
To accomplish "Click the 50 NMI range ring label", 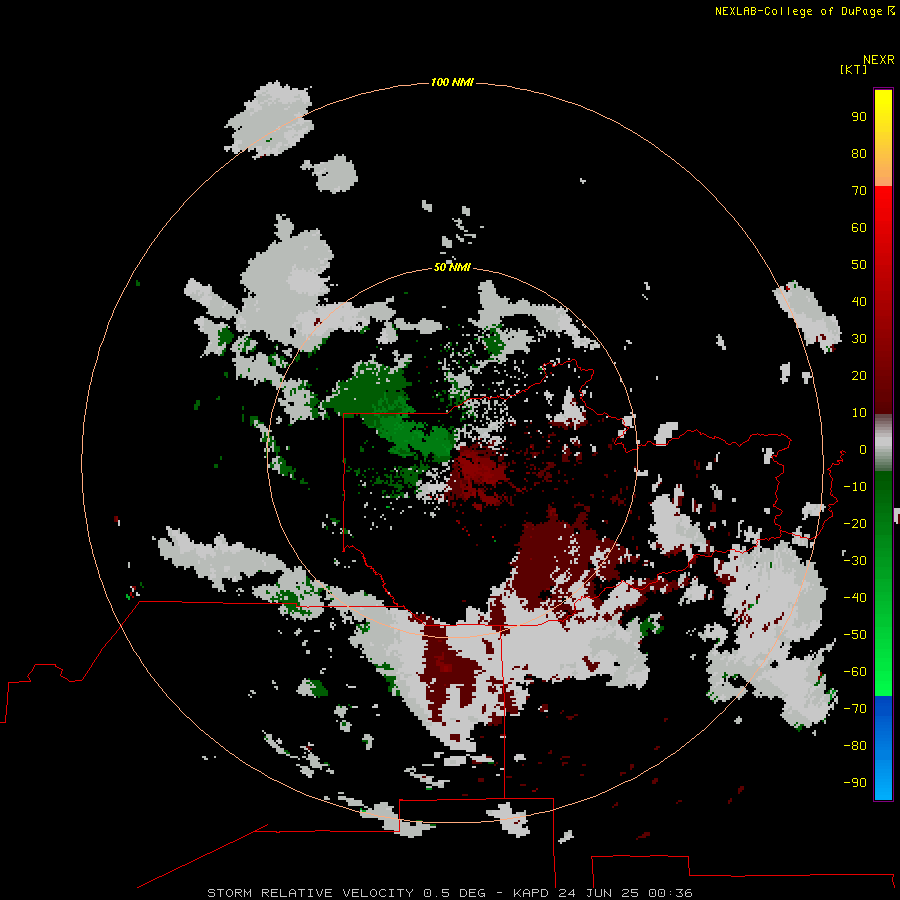I will click(452, 267).
